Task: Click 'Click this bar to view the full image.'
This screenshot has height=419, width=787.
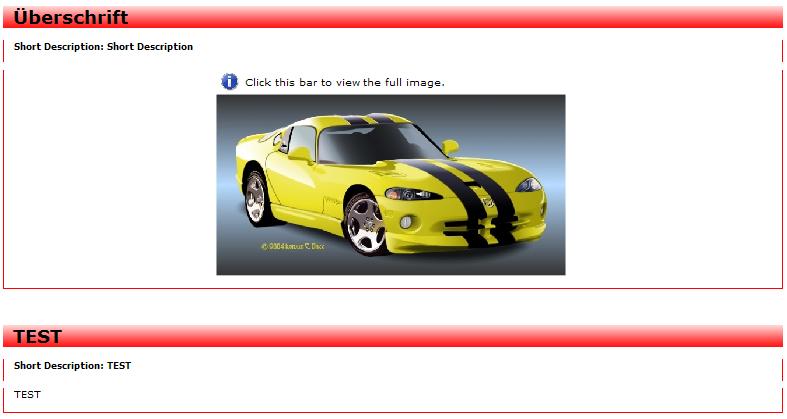Action: point(345,82)
